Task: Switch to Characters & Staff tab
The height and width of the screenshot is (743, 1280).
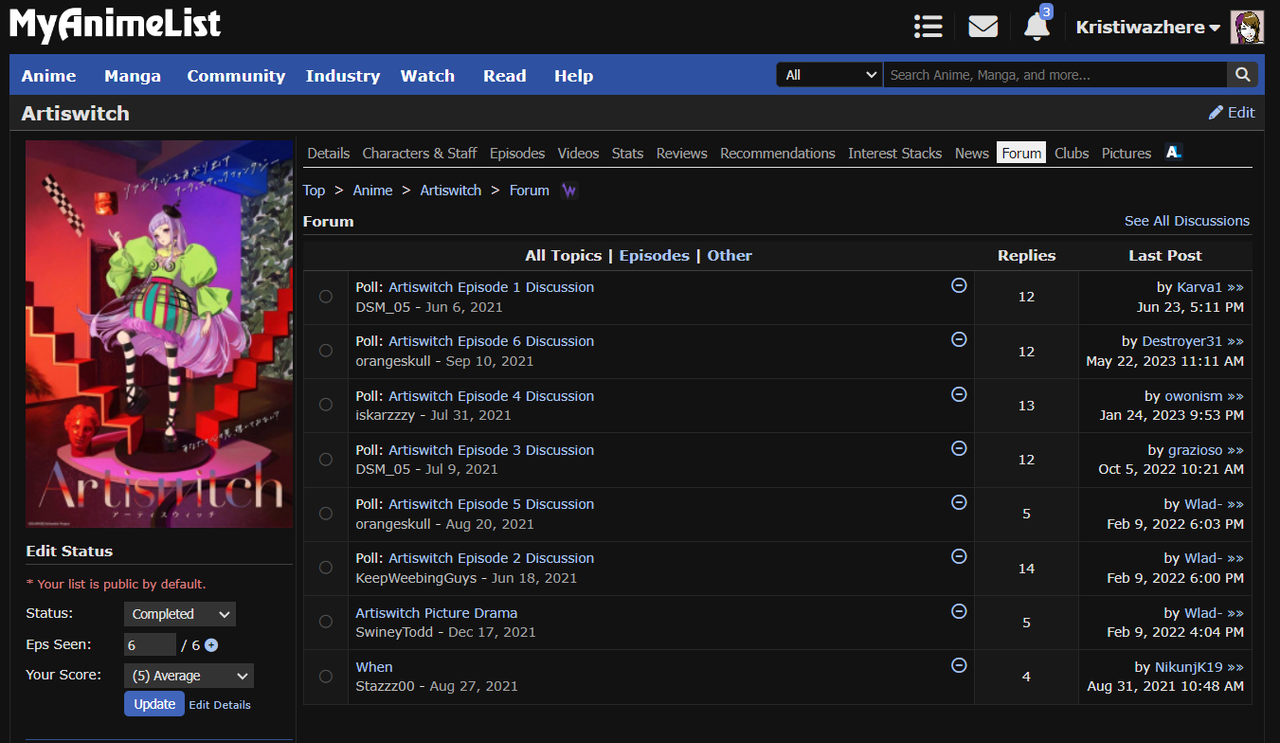Action: (x=420, y=153)
